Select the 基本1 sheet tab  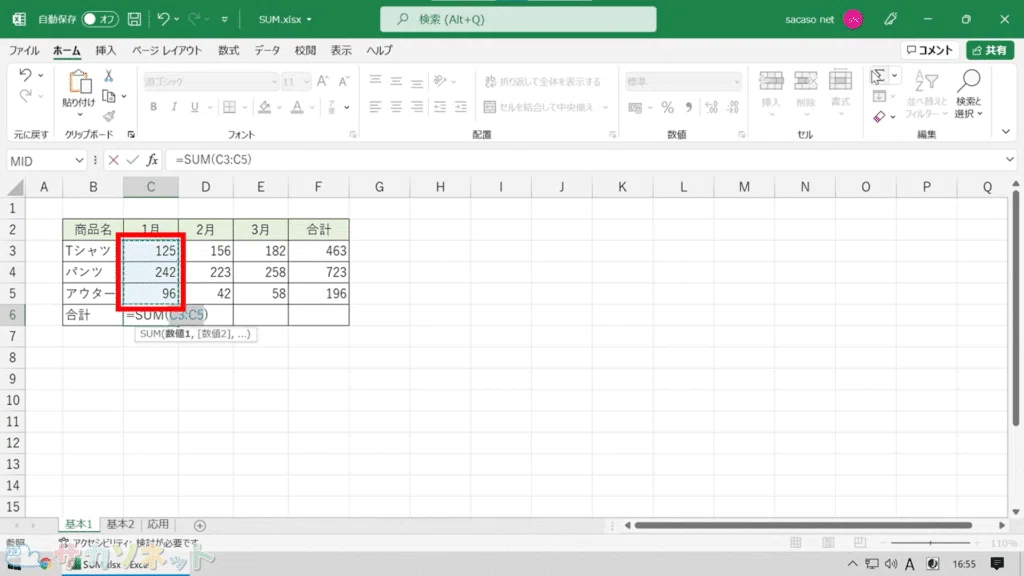click(78, 524)
